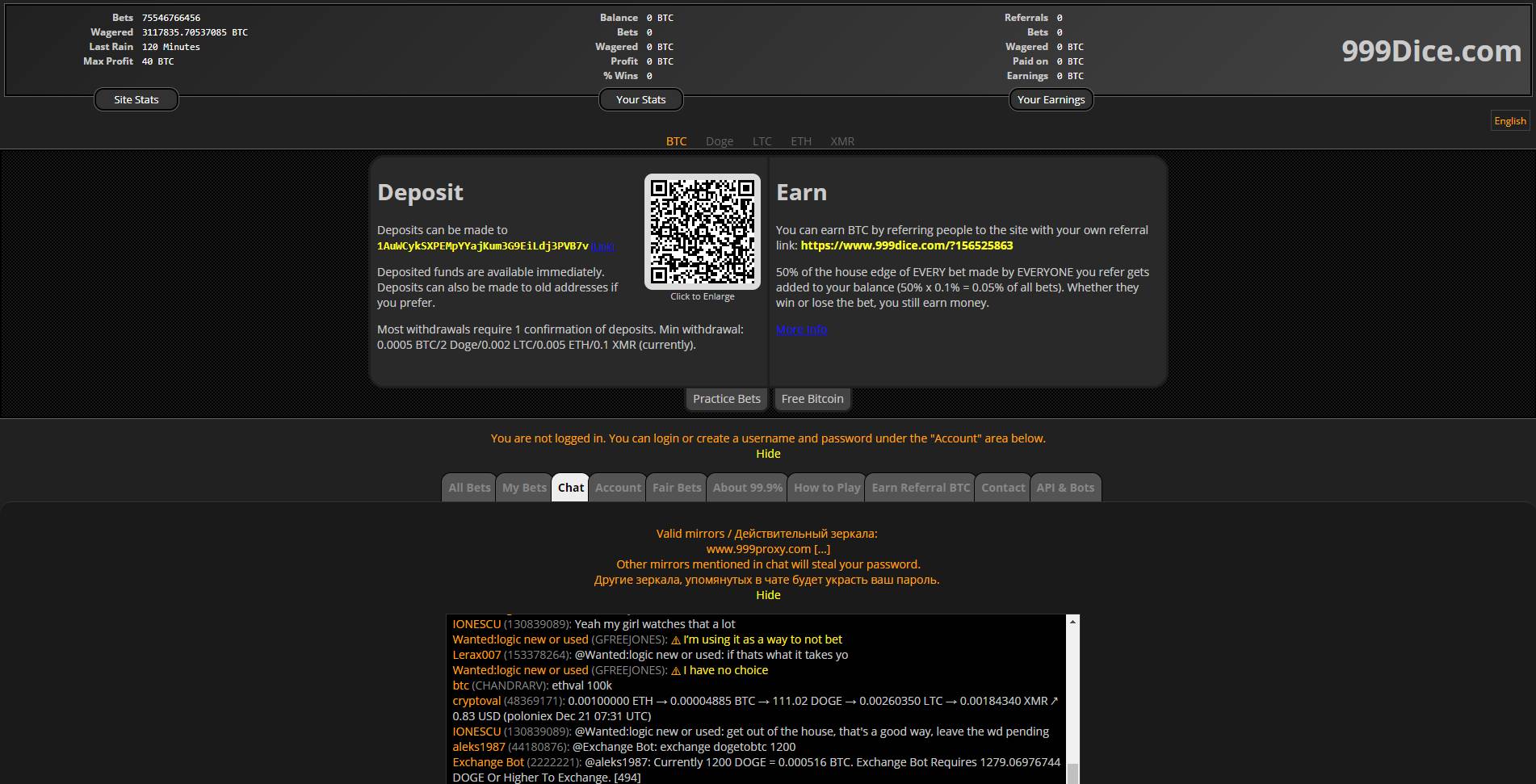Open the All Bets tab

(469, 488)
